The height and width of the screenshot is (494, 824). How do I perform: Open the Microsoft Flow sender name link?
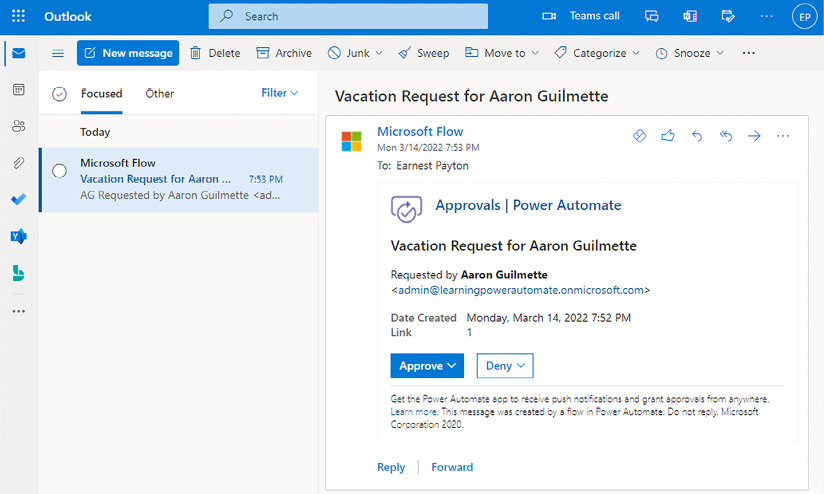[x=420, y=131]
